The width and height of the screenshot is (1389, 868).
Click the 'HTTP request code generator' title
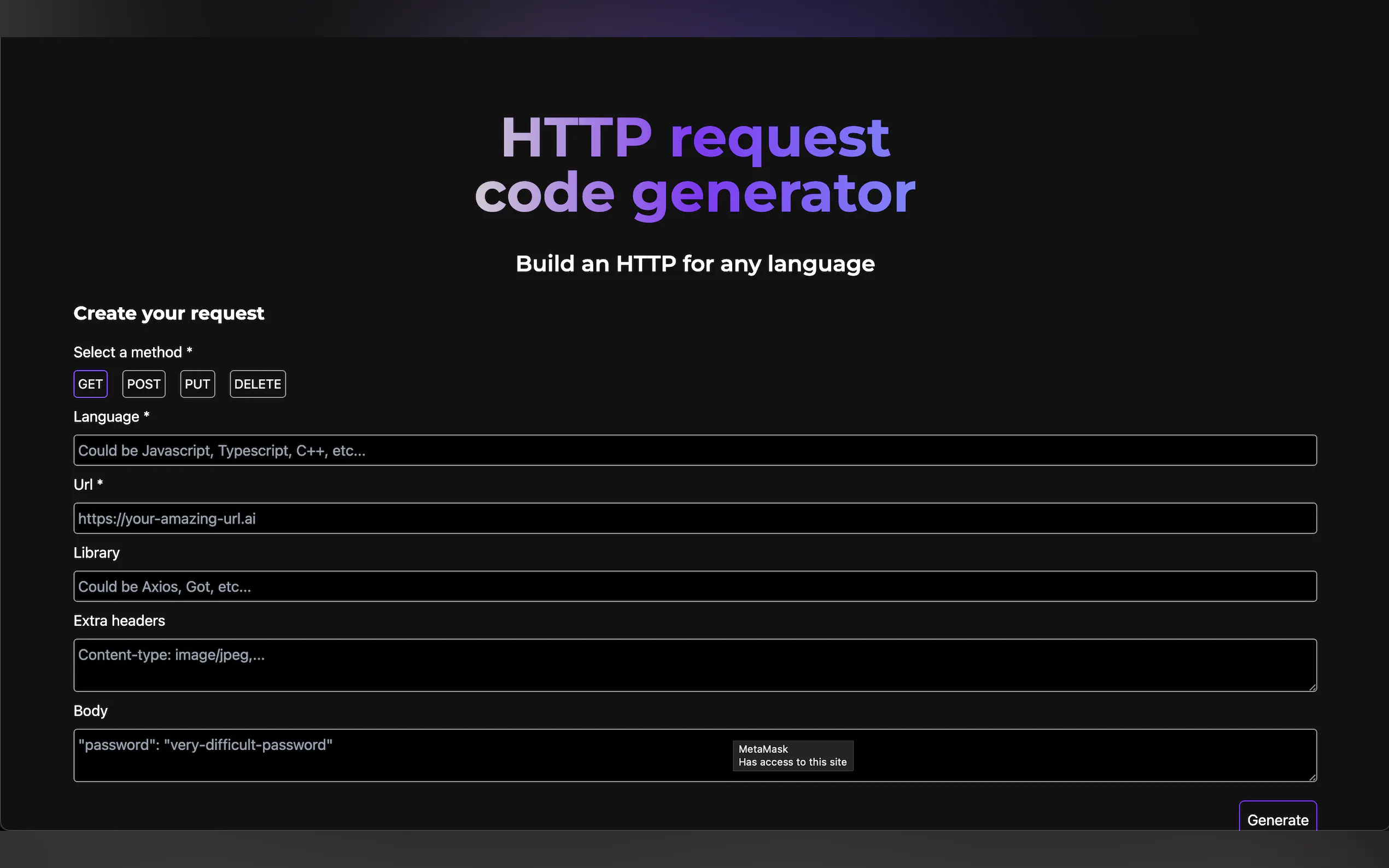(695, 165)
